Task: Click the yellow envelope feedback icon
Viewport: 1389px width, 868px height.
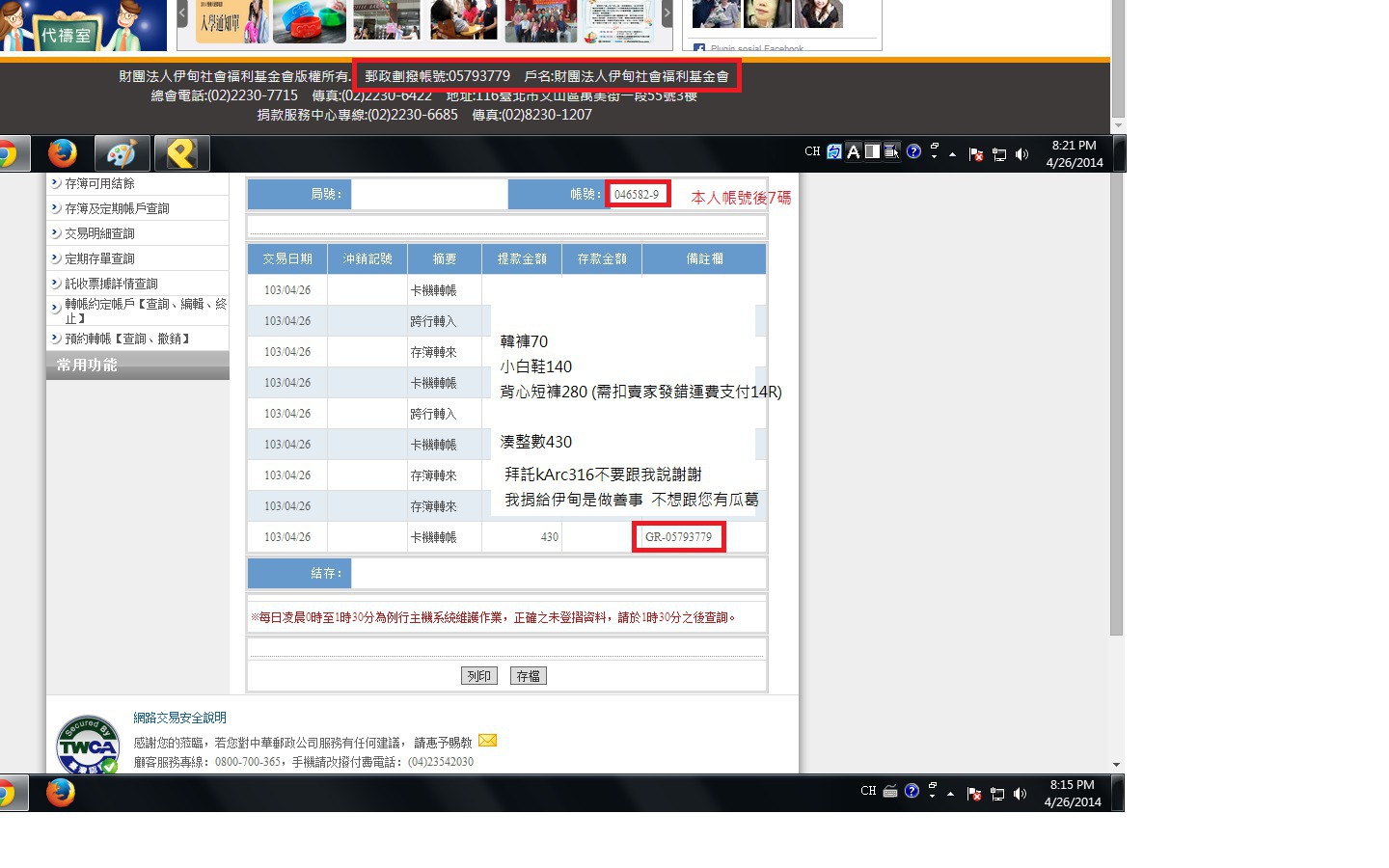Action: (x=487, y=741)
